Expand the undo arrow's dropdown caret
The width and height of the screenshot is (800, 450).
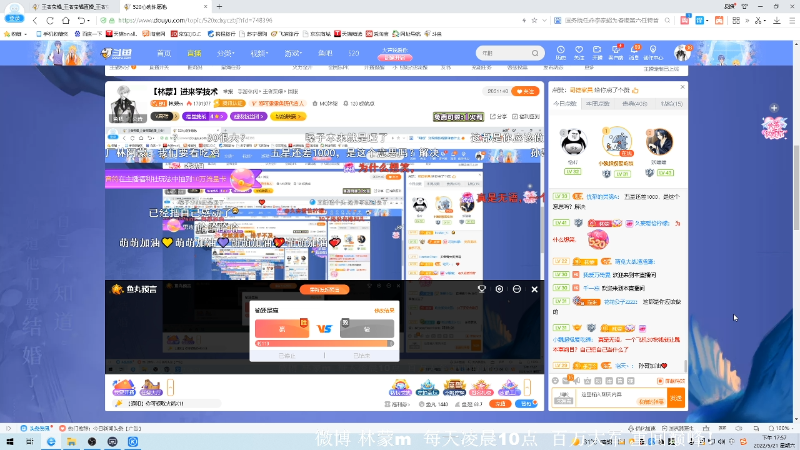click(x=88, y=20)
